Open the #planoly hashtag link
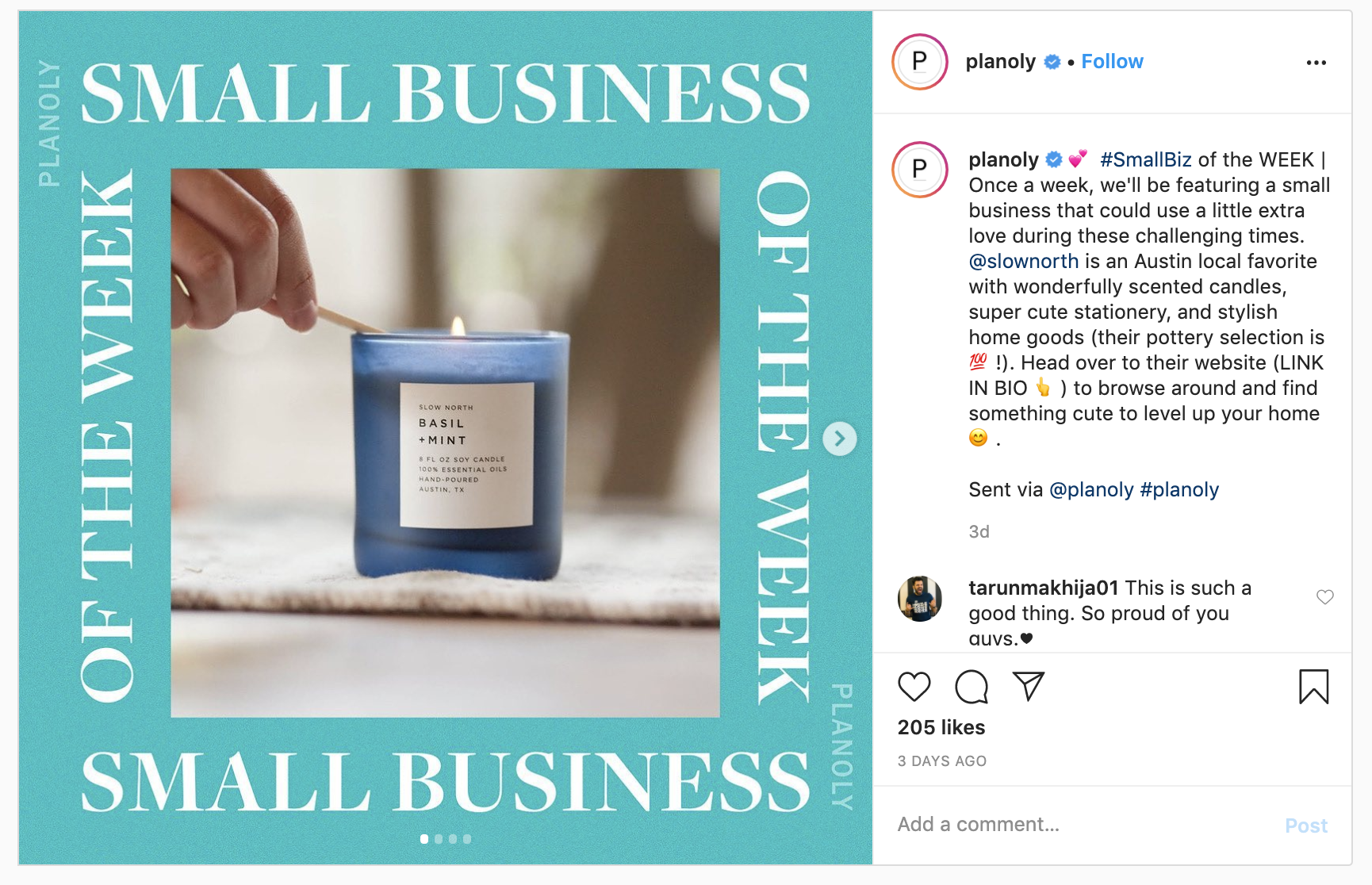This screenshot has height=885, width=1372. click(x=1179, y=490)
